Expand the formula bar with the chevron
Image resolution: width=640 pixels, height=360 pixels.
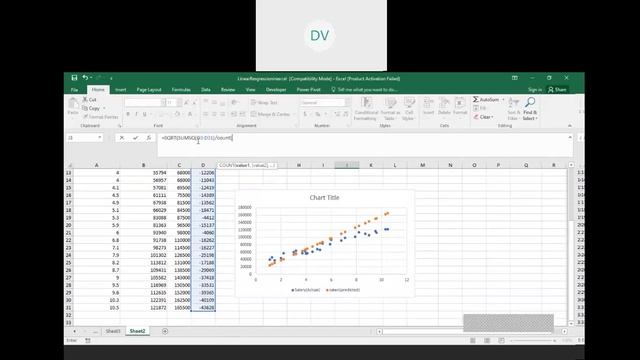[x=570, y=138]
